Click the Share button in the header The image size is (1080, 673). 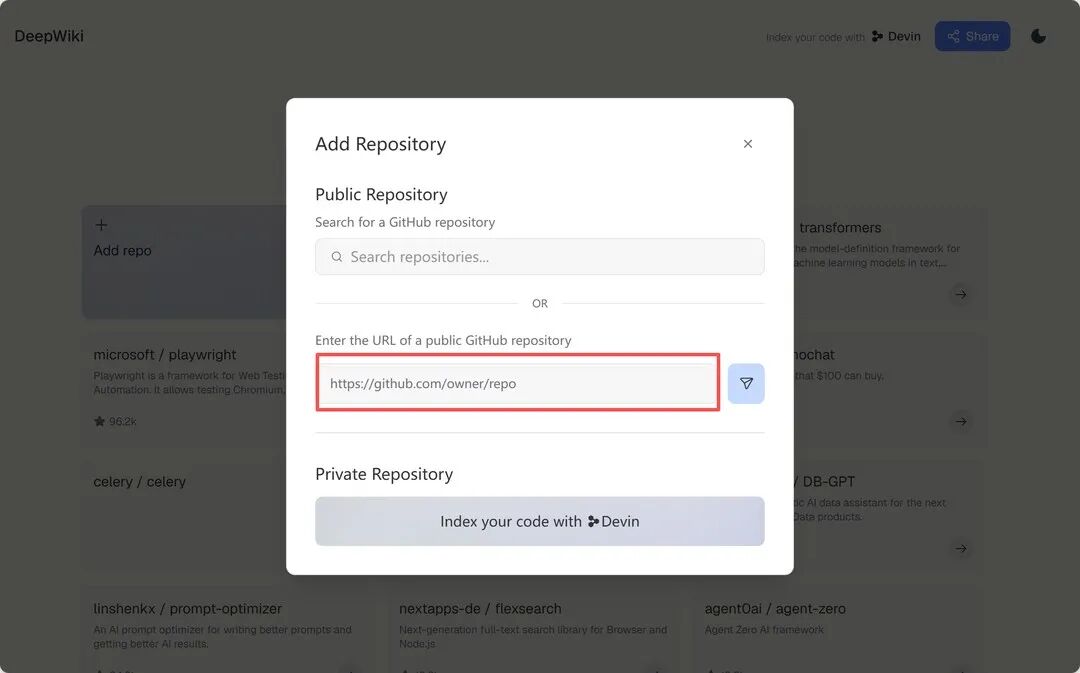tap(972, 37)
